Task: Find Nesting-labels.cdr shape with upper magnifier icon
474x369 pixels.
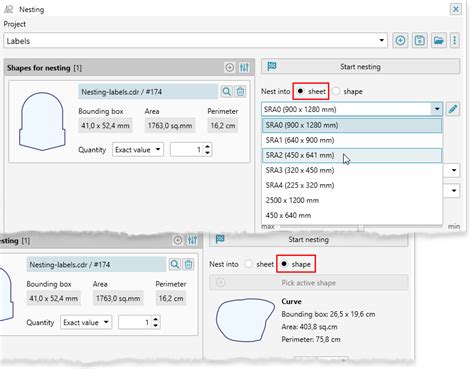Action: pyautogui.click(x=226, y=92)
